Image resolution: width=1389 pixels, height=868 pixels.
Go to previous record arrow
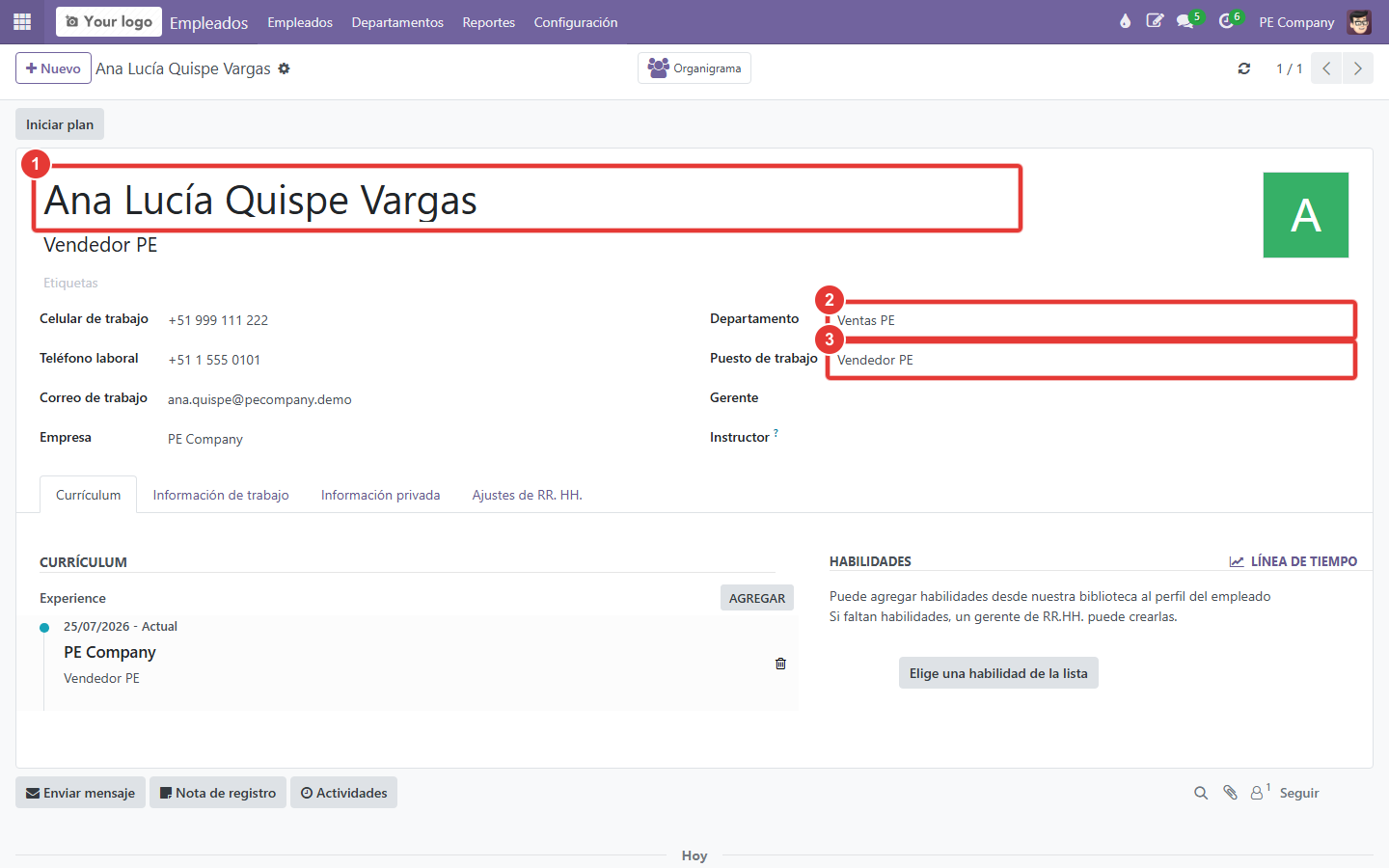(x=1326, y=68)
